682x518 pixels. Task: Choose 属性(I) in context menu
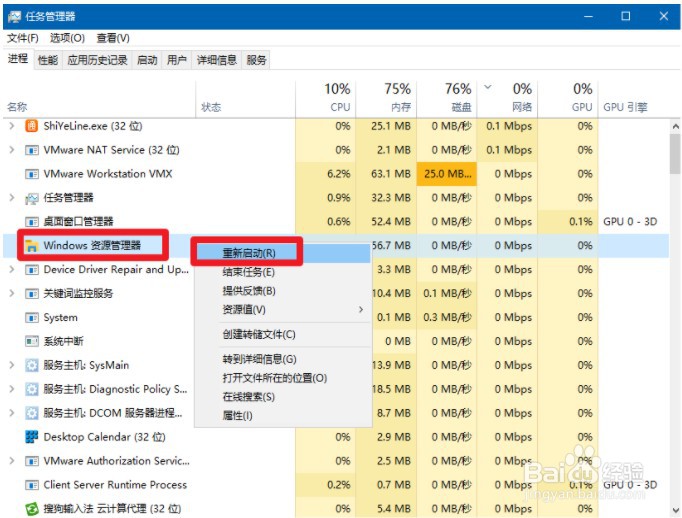coord(283,416)
